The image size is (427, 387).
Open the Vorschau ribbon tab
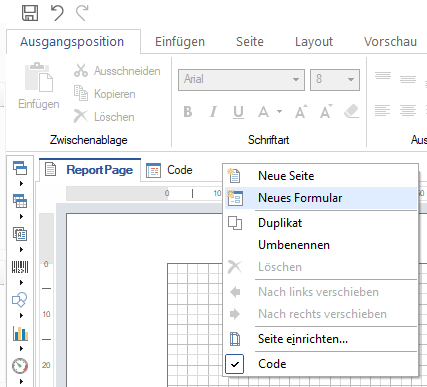tap(390, 42)
